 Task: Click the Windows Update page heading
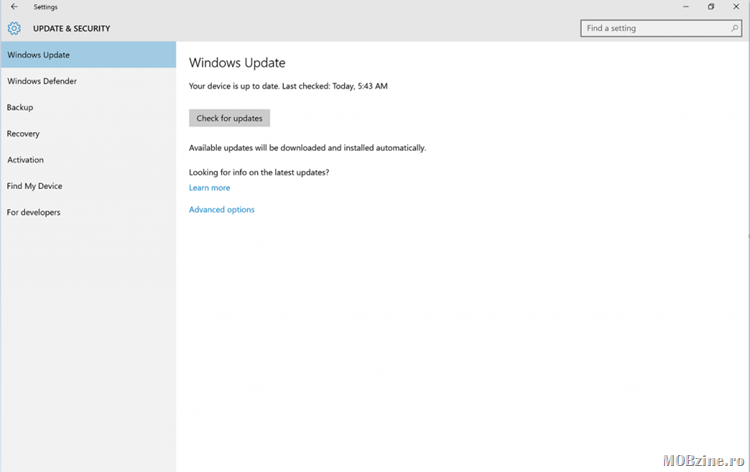click(237, 63)
